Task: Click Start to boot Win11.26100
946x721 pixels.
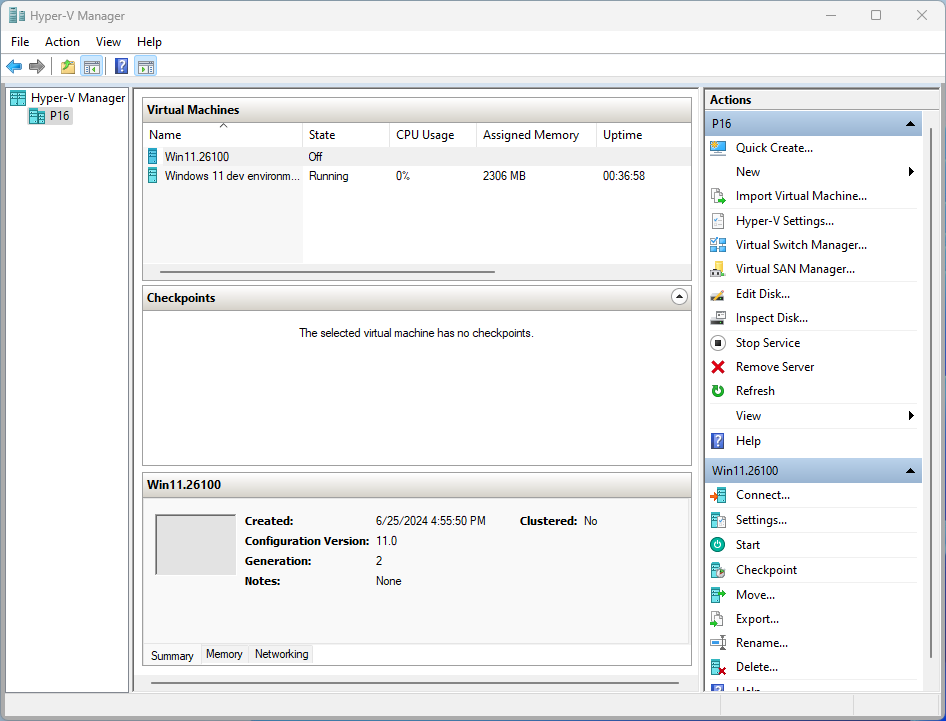Action: (748, 544)
